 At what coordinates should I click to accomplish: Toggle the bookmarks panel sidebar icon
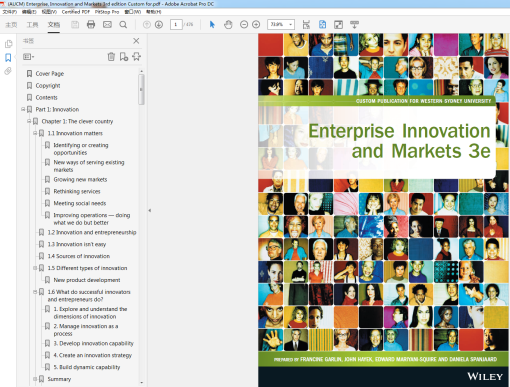click(8, 57)
